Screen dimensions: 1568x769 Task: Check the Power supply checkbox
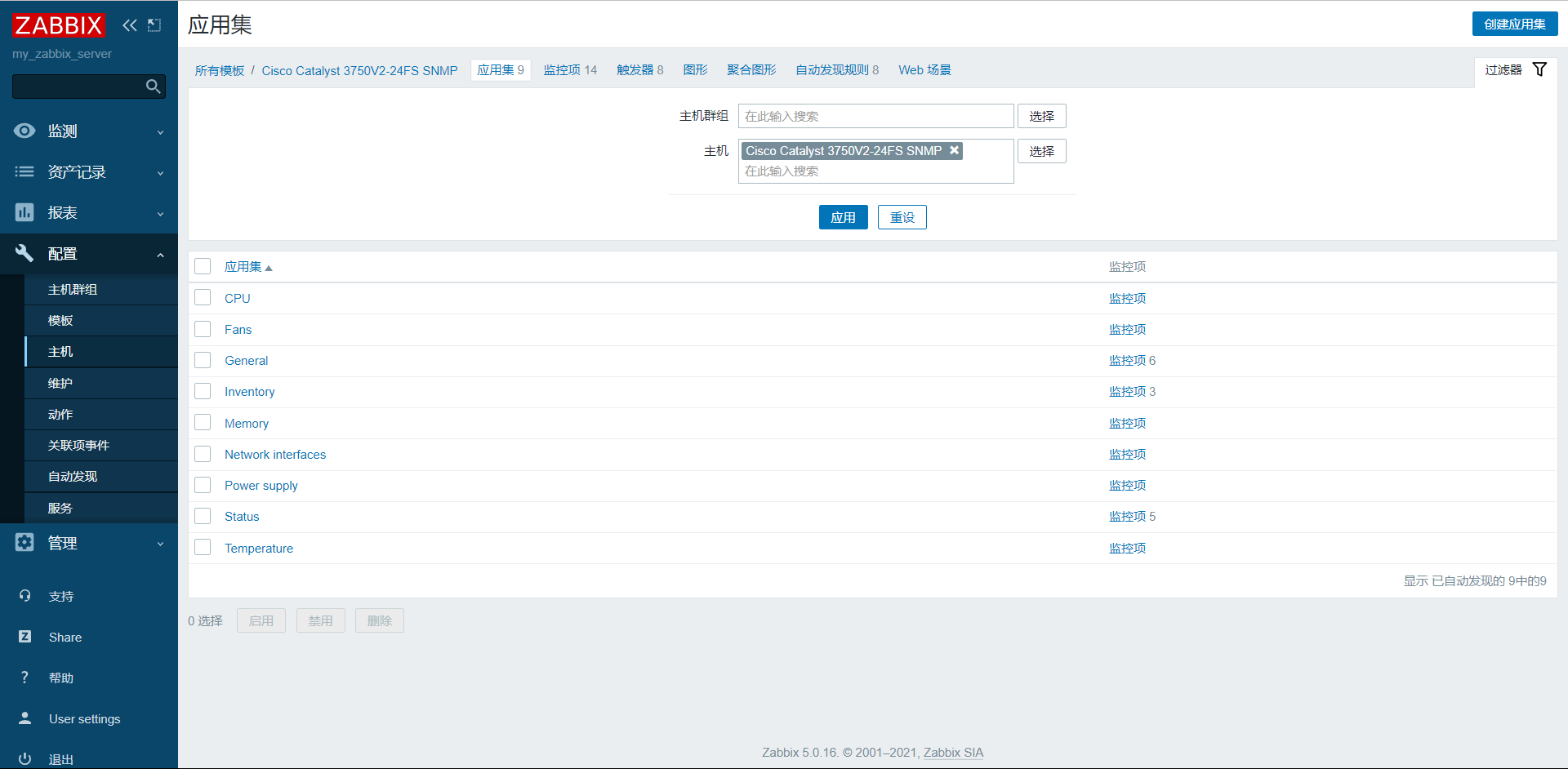tap(203, 485)
